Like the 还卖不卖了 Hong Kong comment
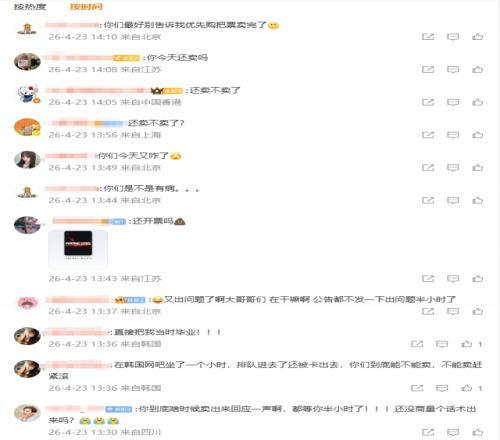 coord(477,102)
